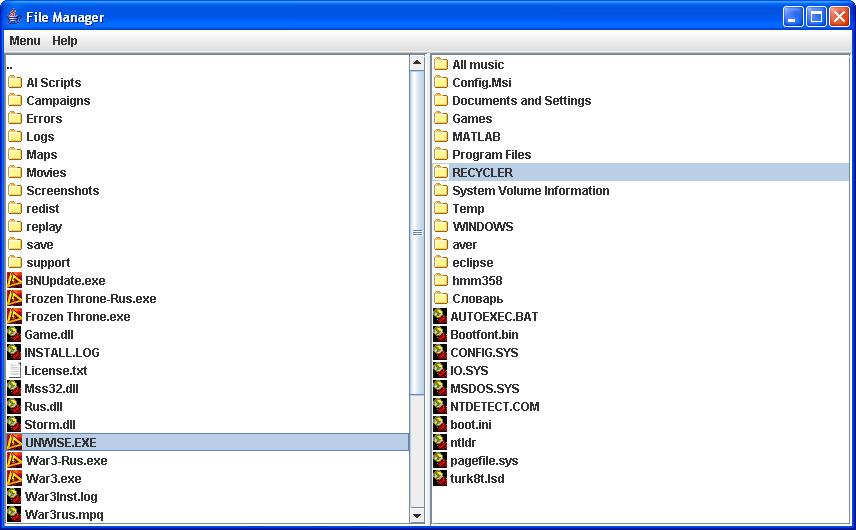The image size is (856, 530).
Task: Click the left pane scrollbar up arrow
Action: pyautogui.click(x=417, y=63)
